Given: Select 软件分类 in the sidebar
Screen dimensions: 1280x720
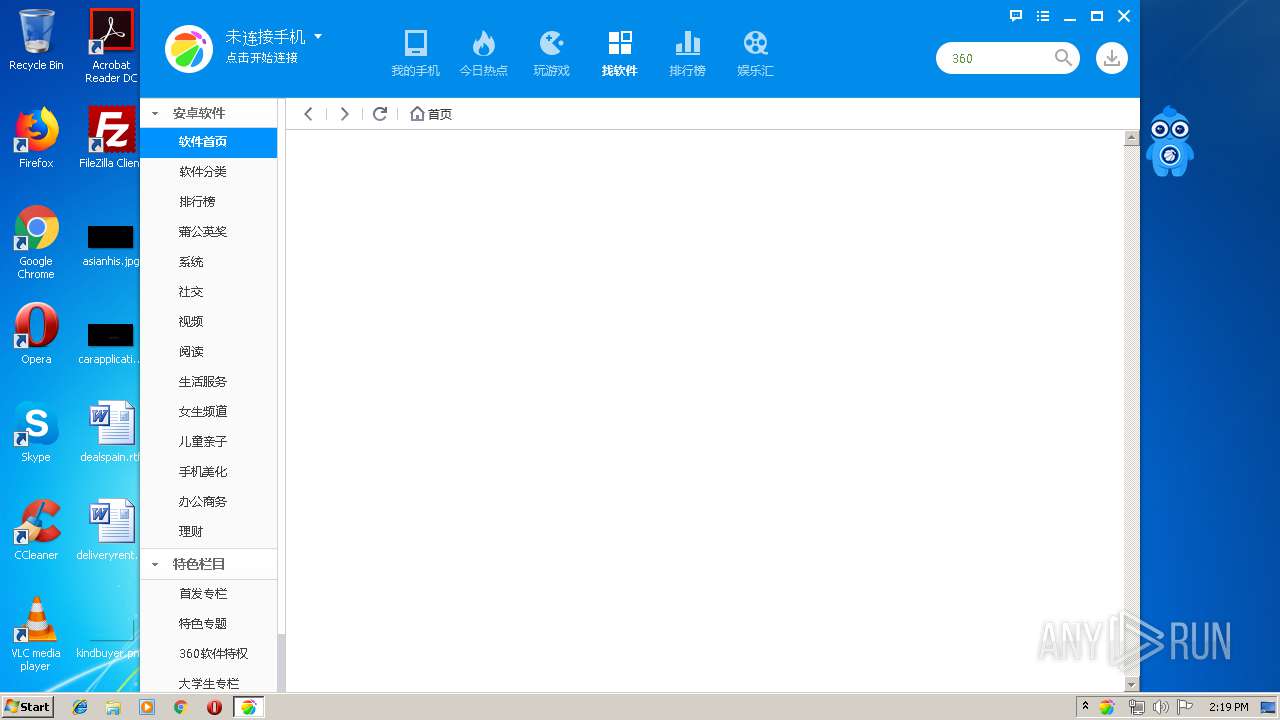Looking at the screenshot, I should tap(208, 172).
